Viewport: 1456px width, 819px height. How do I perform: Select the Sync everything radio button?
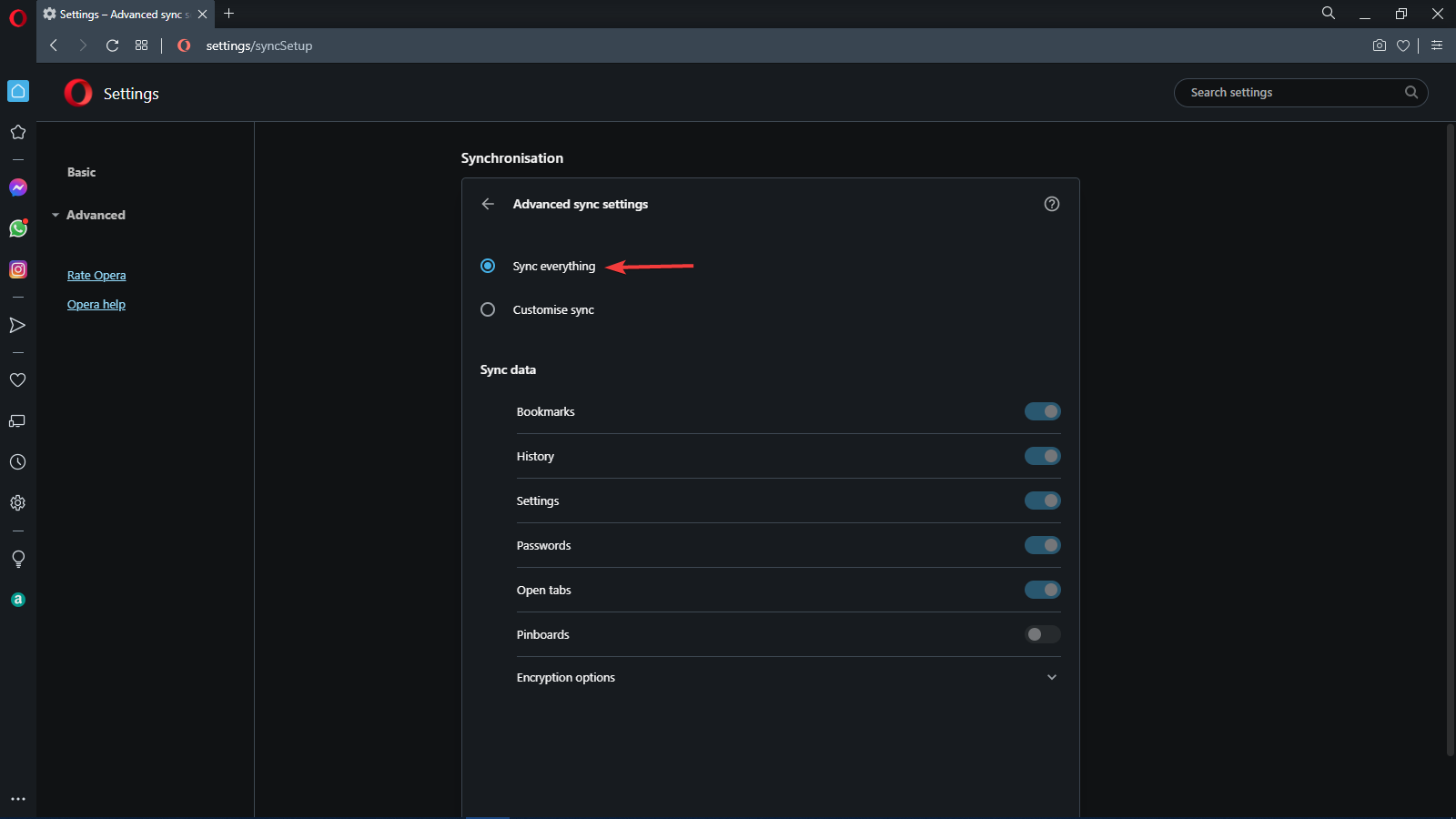point(488,267)
